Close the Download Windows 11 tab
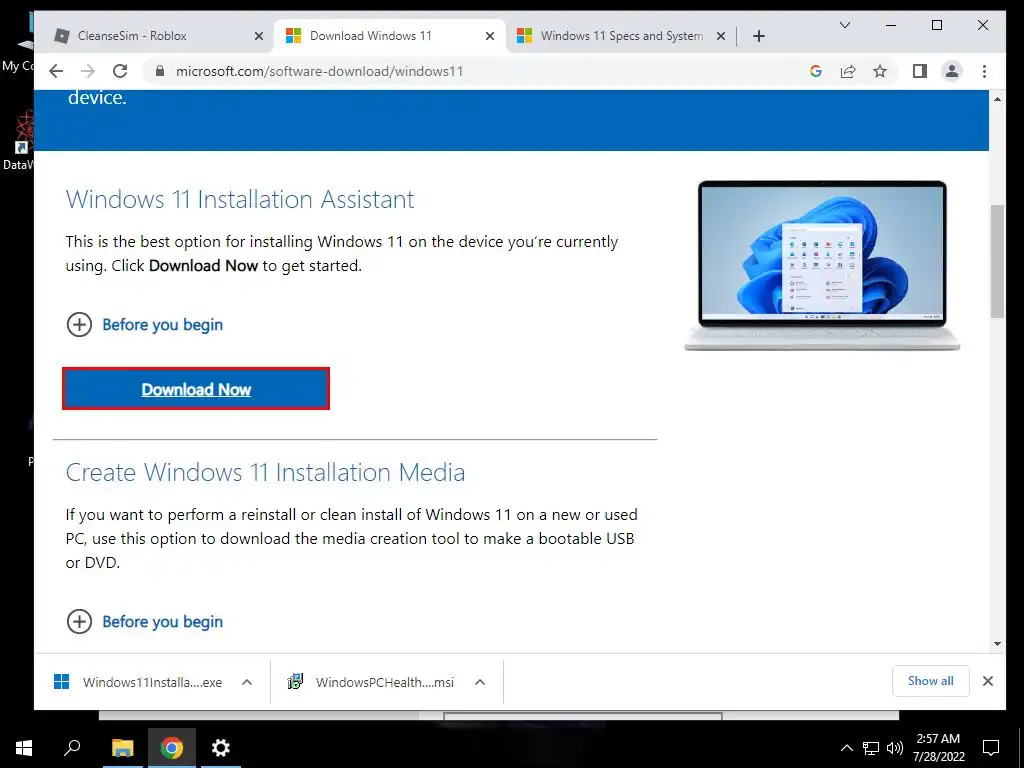1024x768 pixels. pyautogui.click(x=490, y=36)
